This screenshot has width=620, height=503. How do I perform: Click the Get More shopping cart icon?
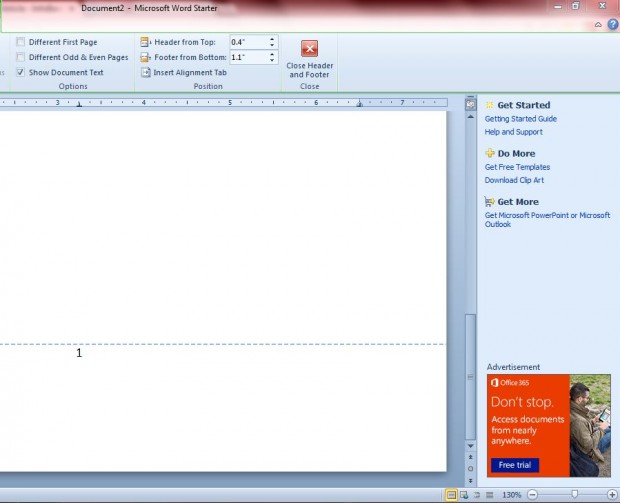click(490, 202)
